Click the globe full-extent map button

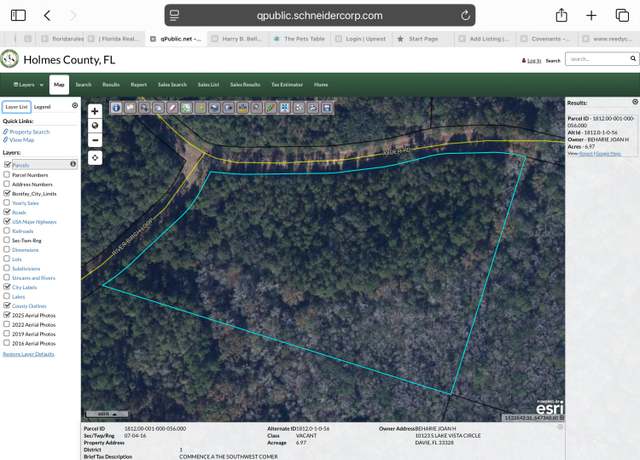click(x=95, y=126)
